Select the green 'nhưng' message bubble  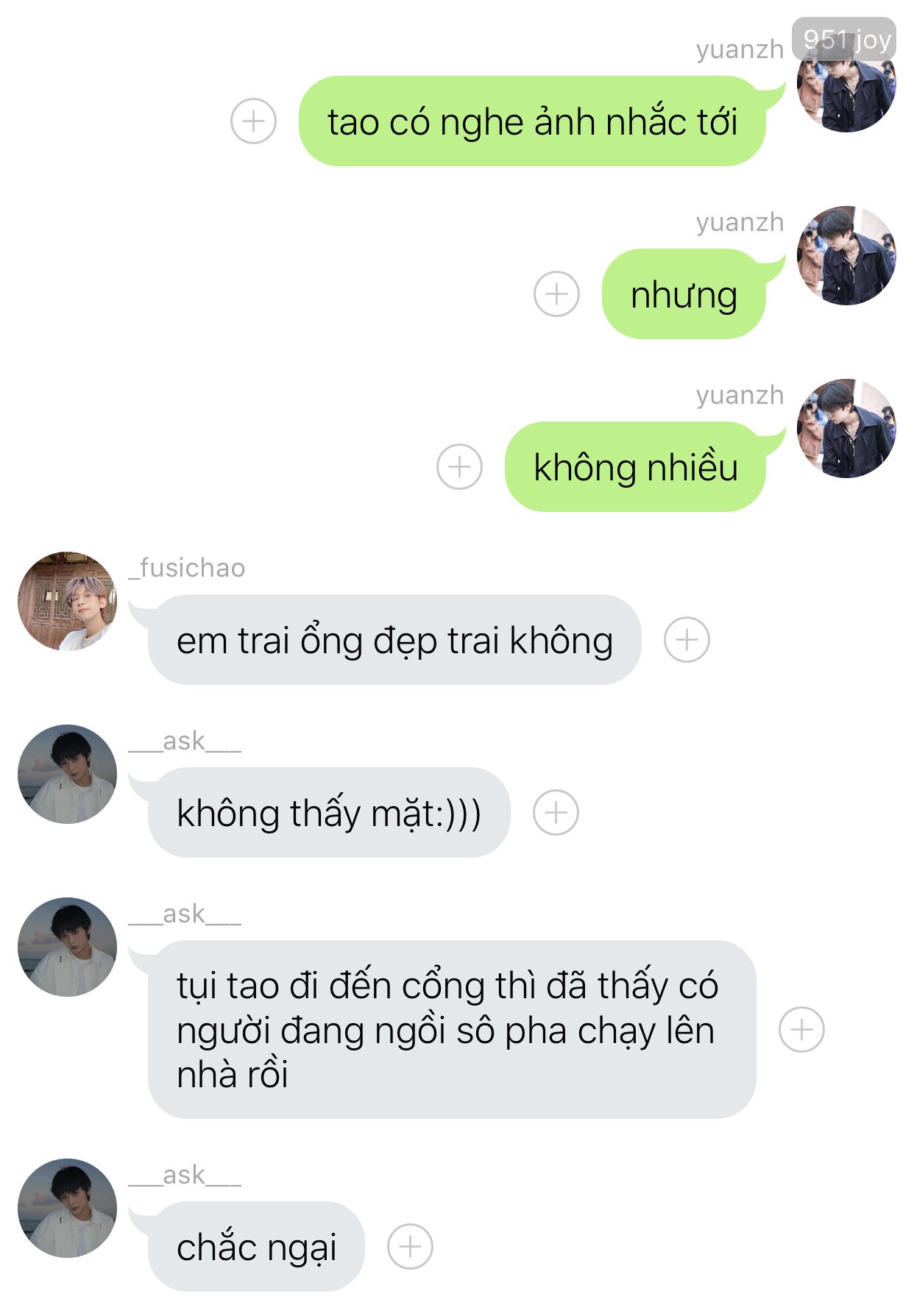pos(684,294)
